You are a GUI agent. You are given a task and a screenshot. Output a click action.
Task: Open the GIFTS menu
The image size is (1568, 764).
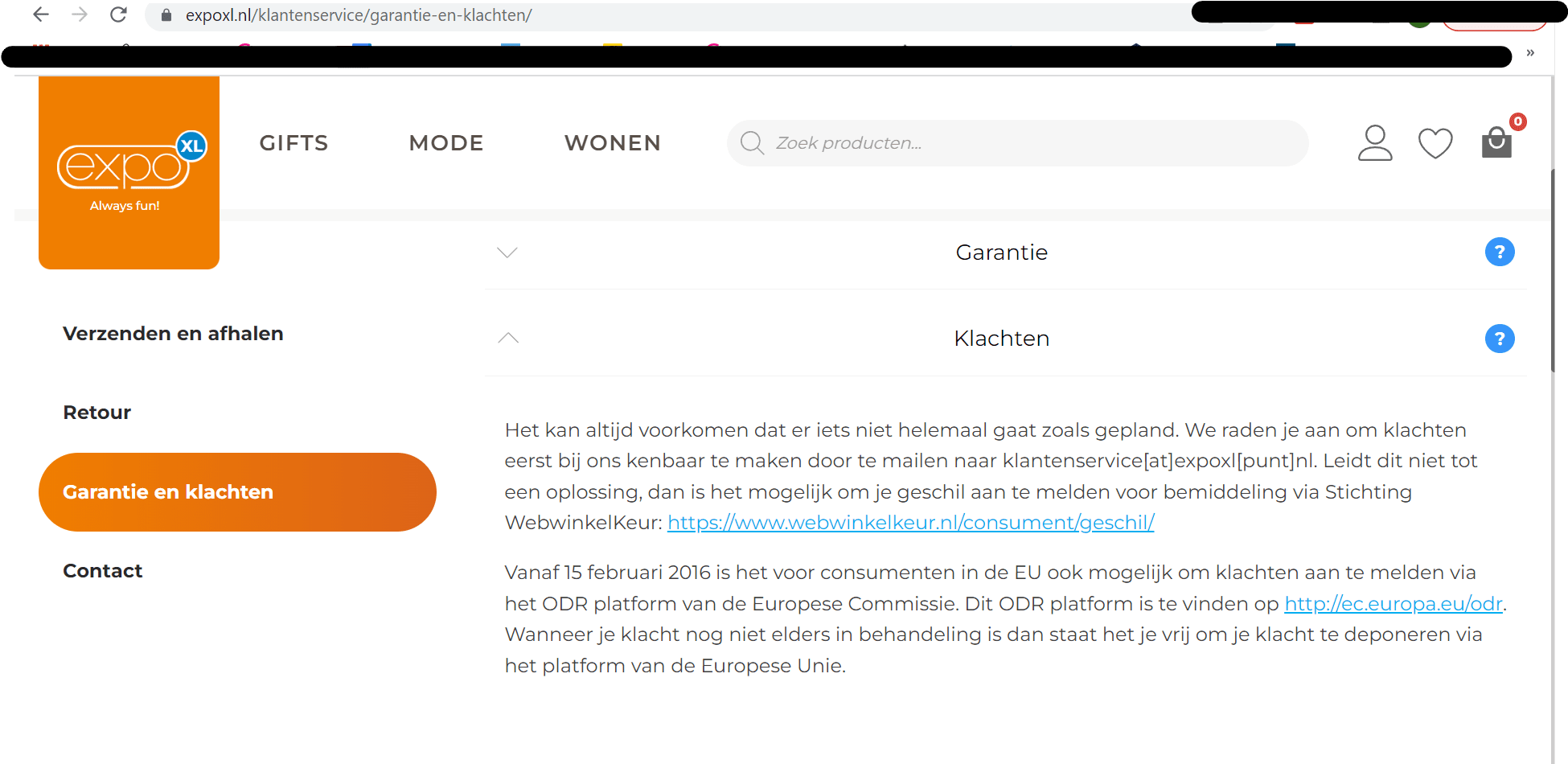293,143
